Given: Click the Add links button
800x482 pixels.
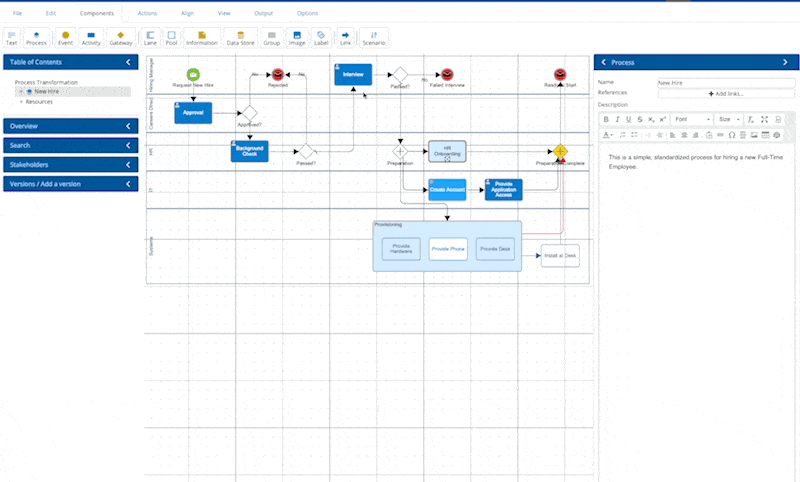Looking at the screenshot, I should [x=725, y=93].
